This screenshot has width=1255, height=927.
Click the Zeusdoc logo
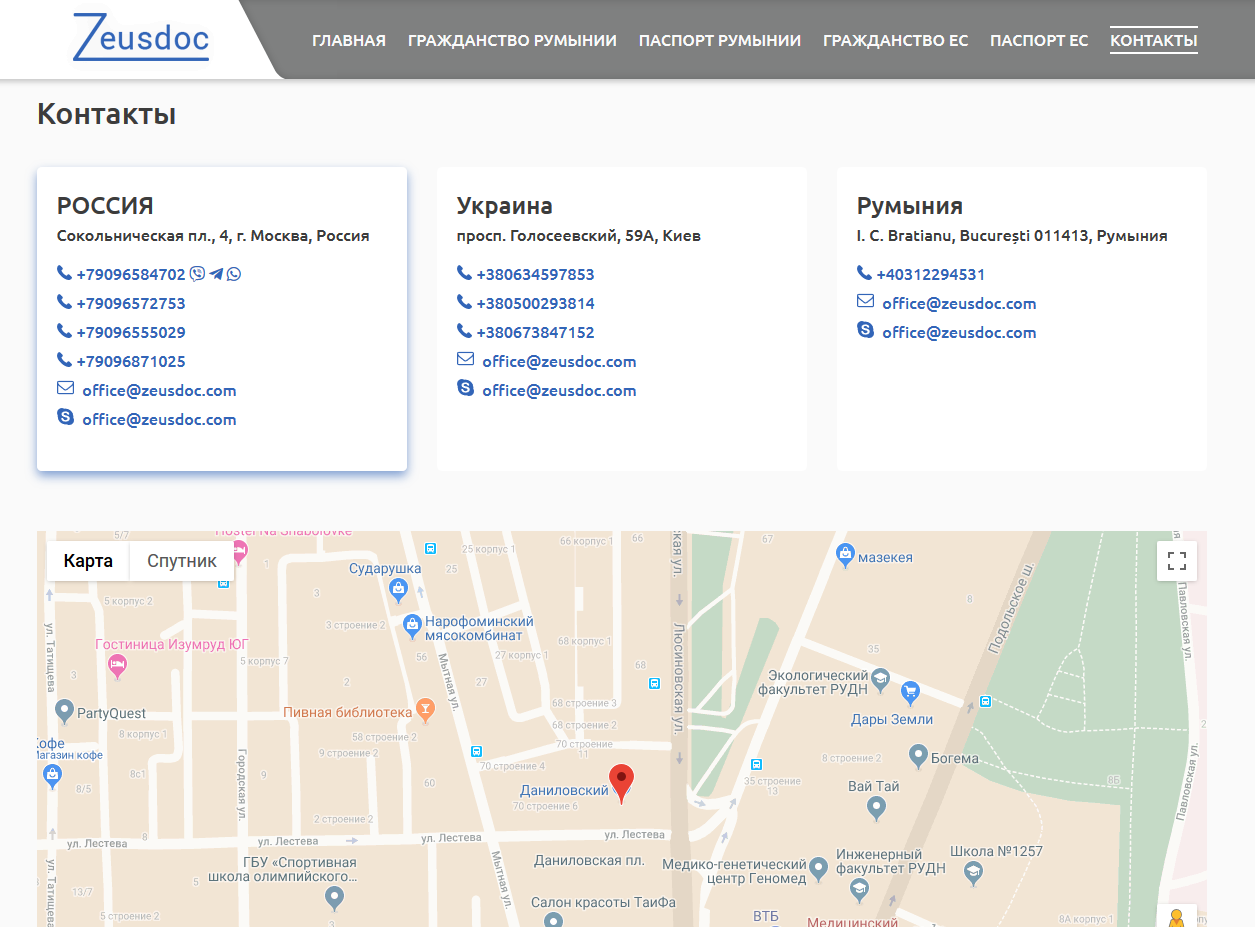click(141, 38)
